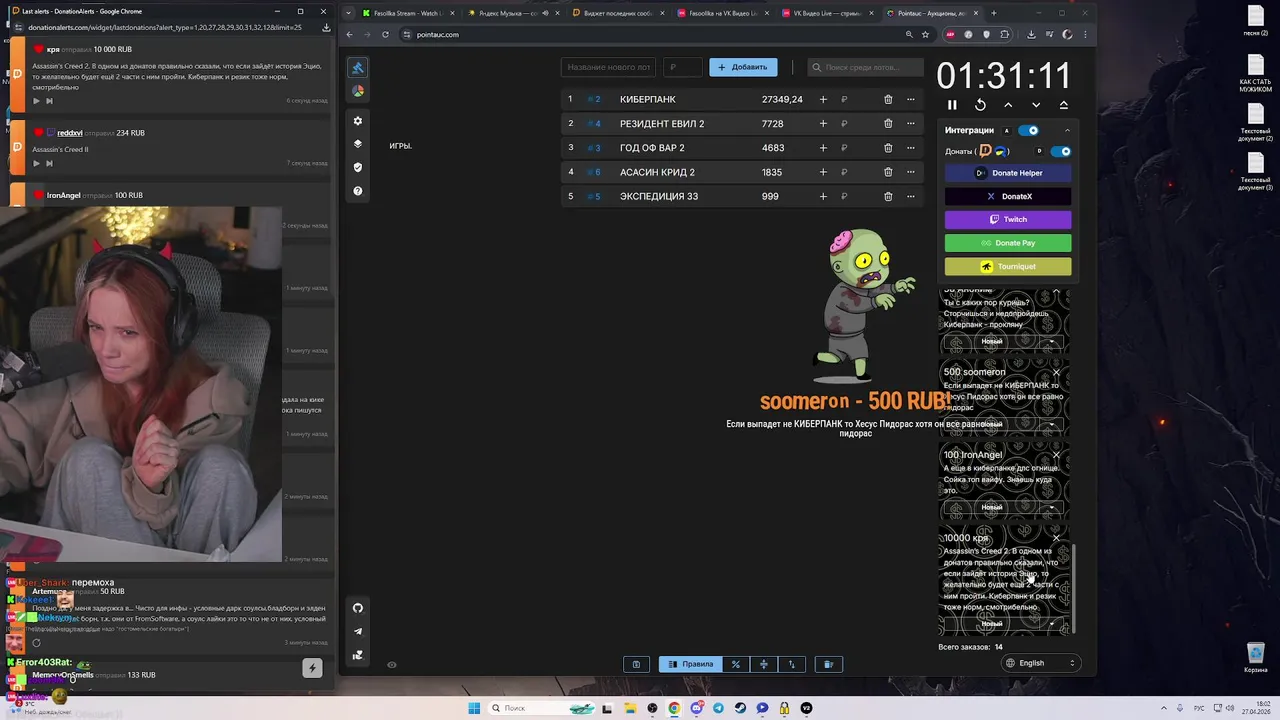
Task: Select the Правила toolbar button
Action: (690, 664)
